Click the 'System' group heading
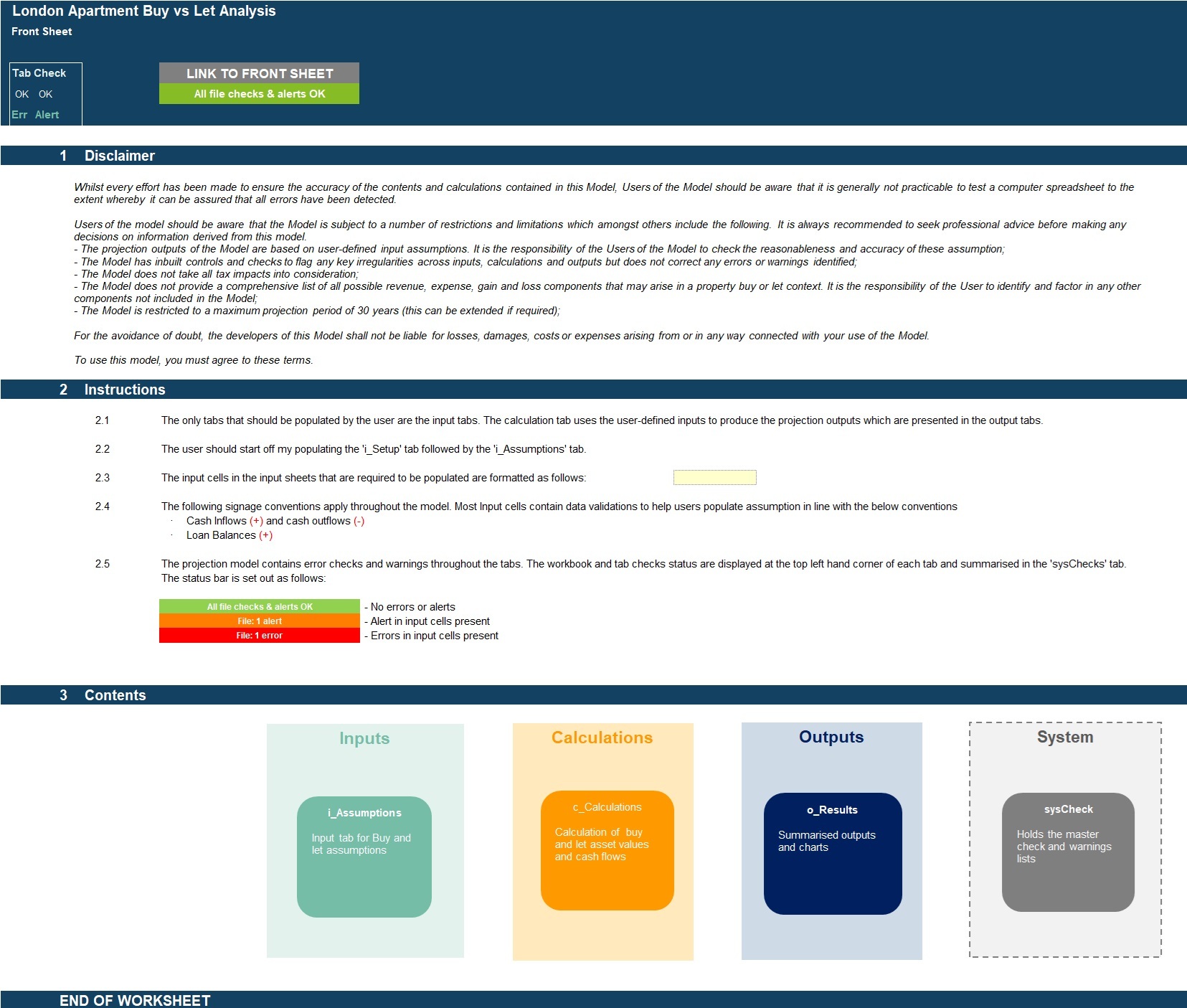This screenshot has height=1008, width=1187. click(1065, 737)
